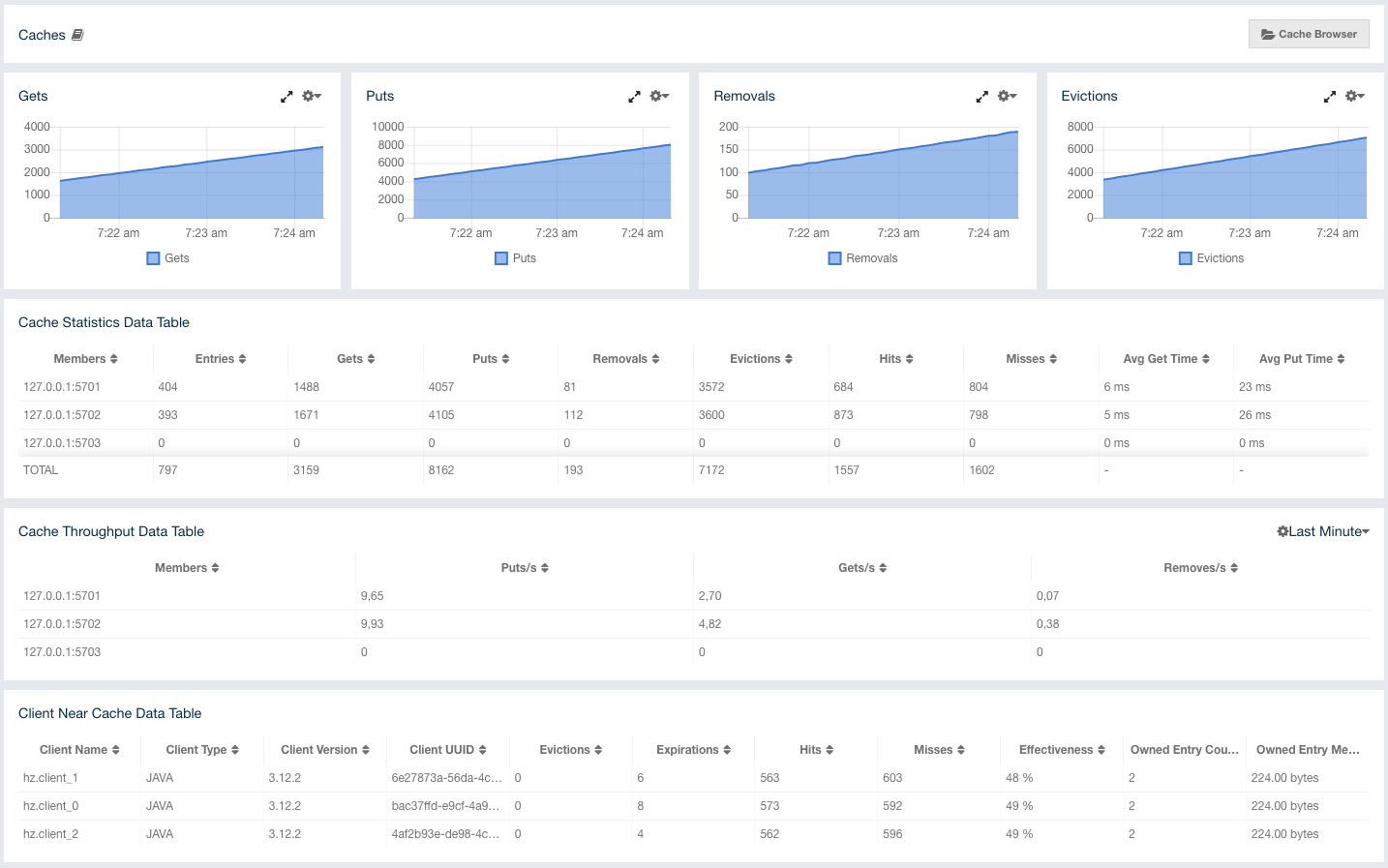Sort near cache table by Expirations
Image resolution: width=1388 pixels, height=868 pixels.
pos(694,750)
